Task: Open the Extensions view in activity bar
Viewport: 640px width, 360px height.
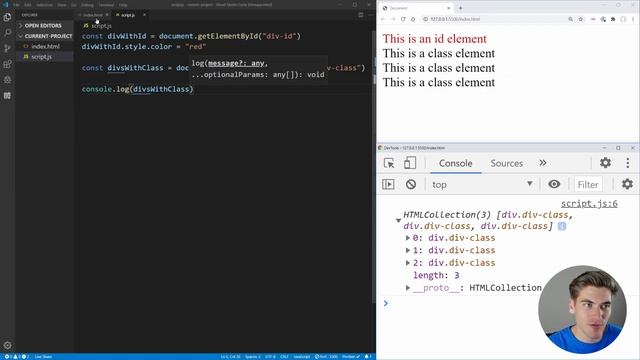Action: (7, 64)
